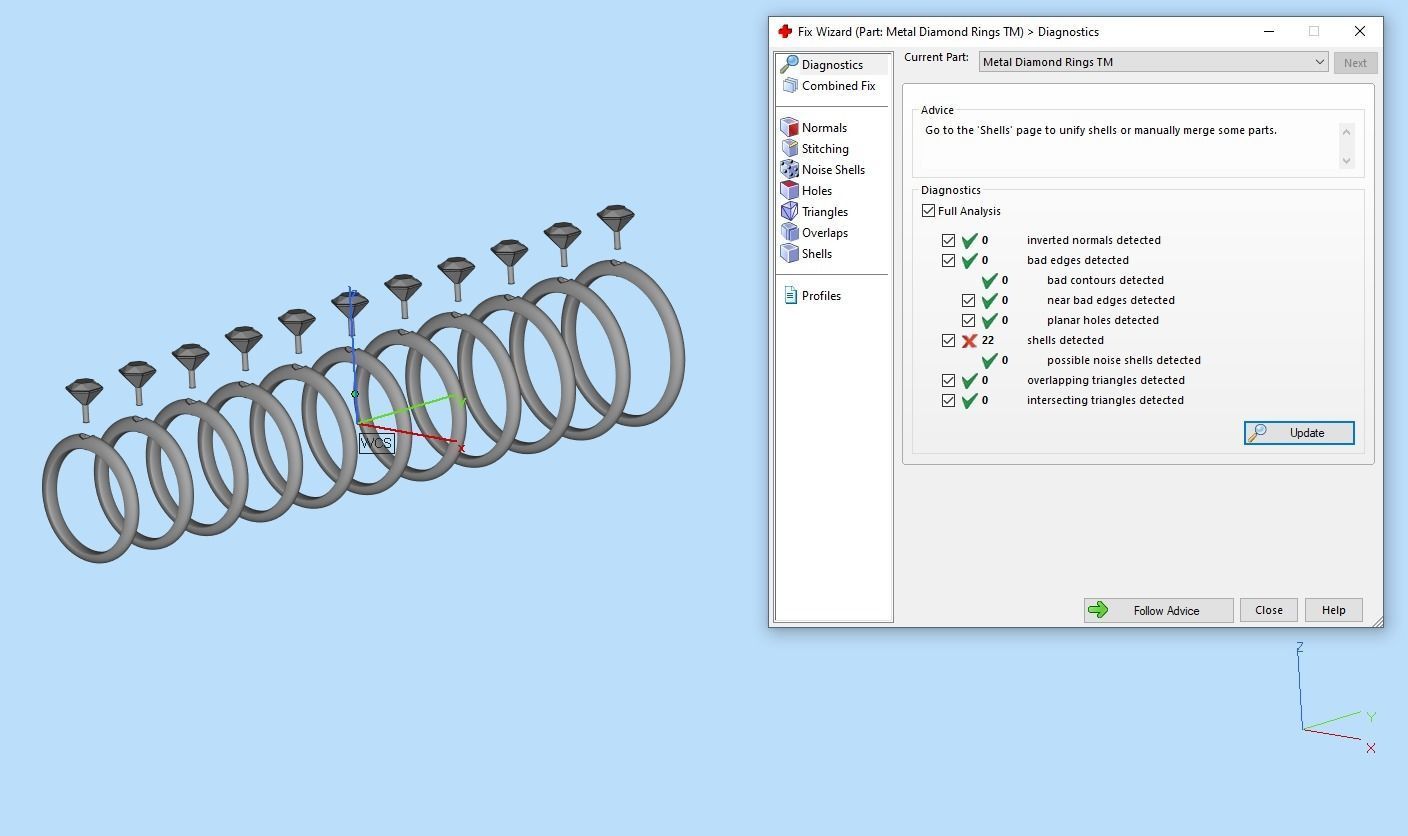
Task: Click the Holes cube icon
Action: [790, 191]
